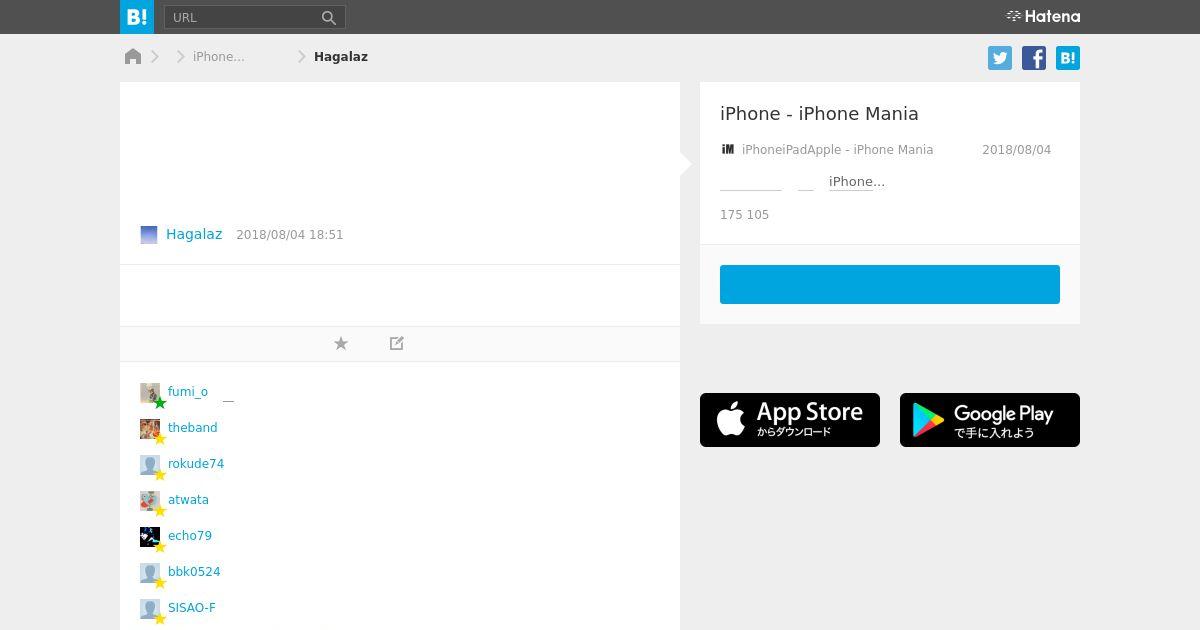1200x630 pixels.
Task: Click the edit/quote pencil icon
Action: 397,343
